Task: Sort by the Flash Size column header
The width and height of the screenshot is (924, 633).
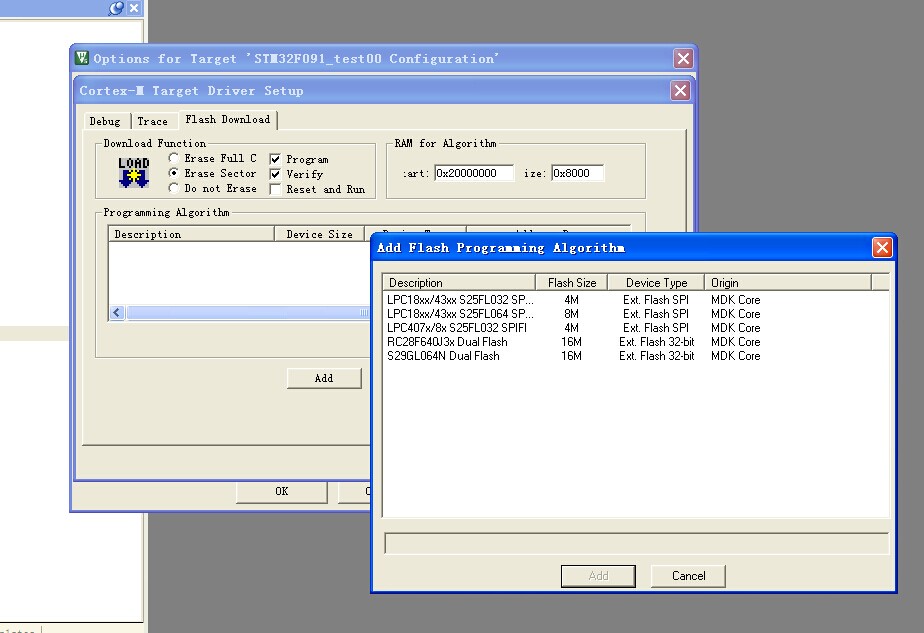Action: tap(572, 283)
